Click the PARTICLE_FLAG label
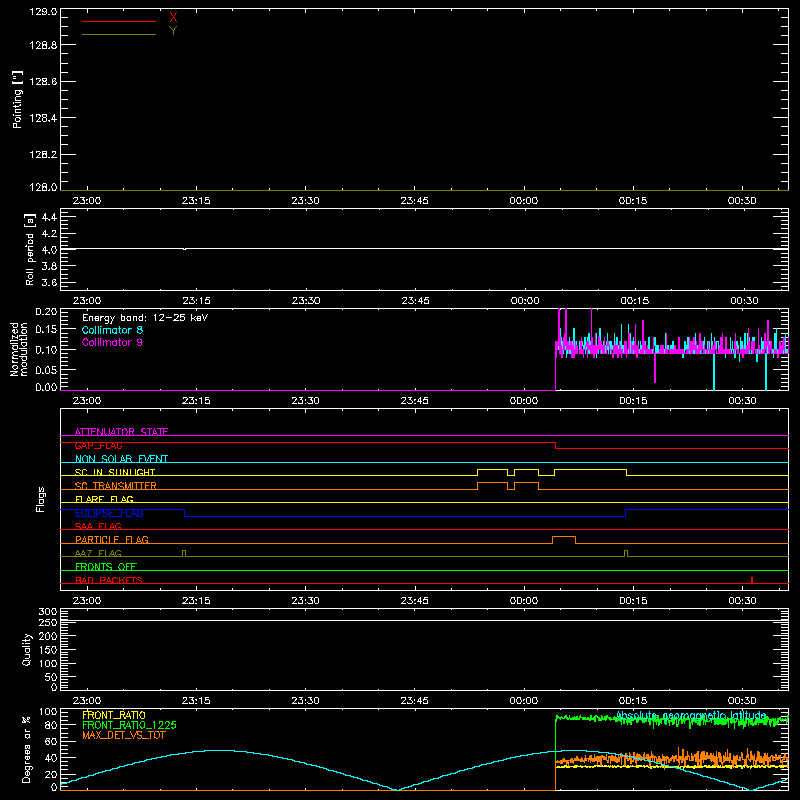Screen dimensions: 800x800 pyautogui.click(x=112, y=539)
